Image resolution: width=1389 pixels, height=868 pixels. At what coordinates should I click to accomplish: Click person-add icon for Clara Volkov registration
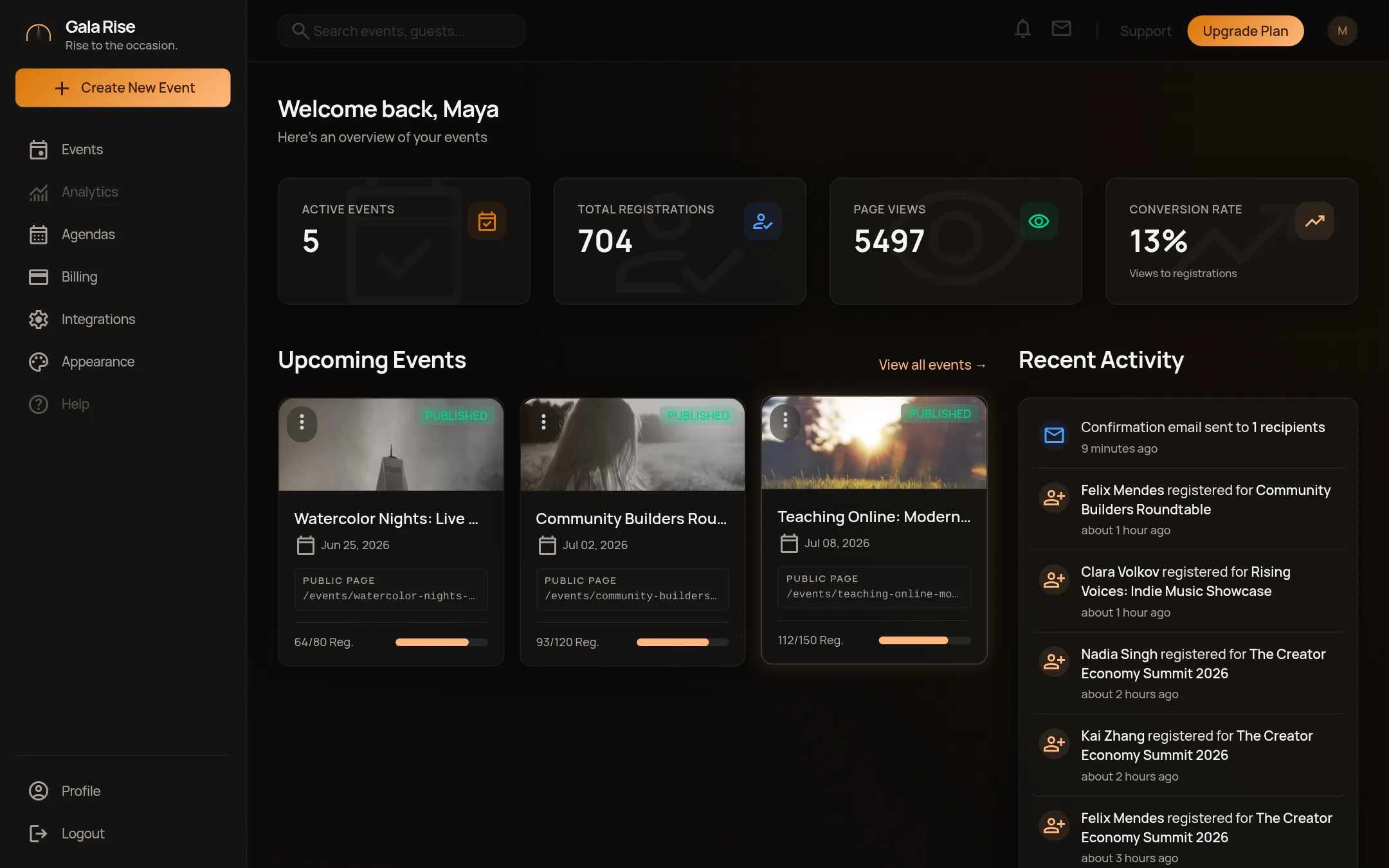[x=1054, y=580]
